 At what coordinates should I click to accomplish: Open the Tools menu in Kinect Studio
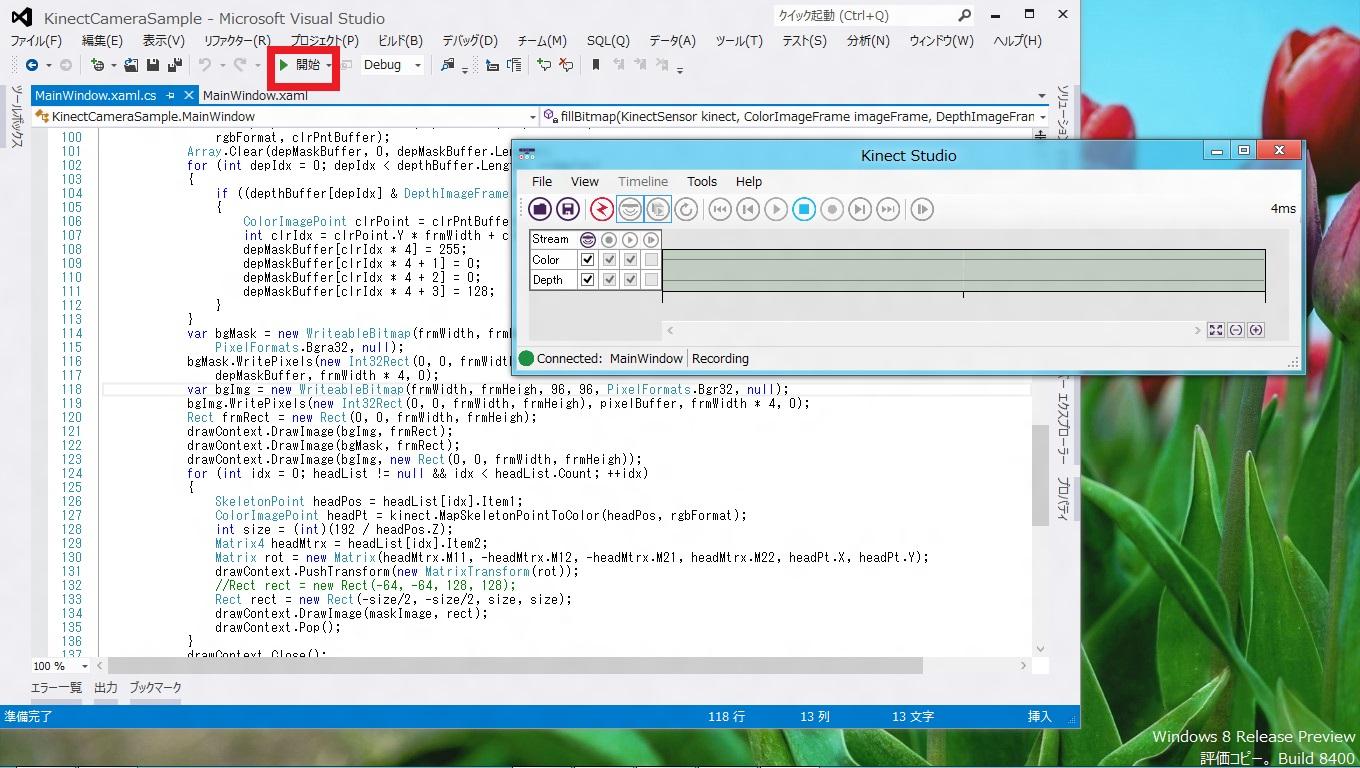pos(701,181)
